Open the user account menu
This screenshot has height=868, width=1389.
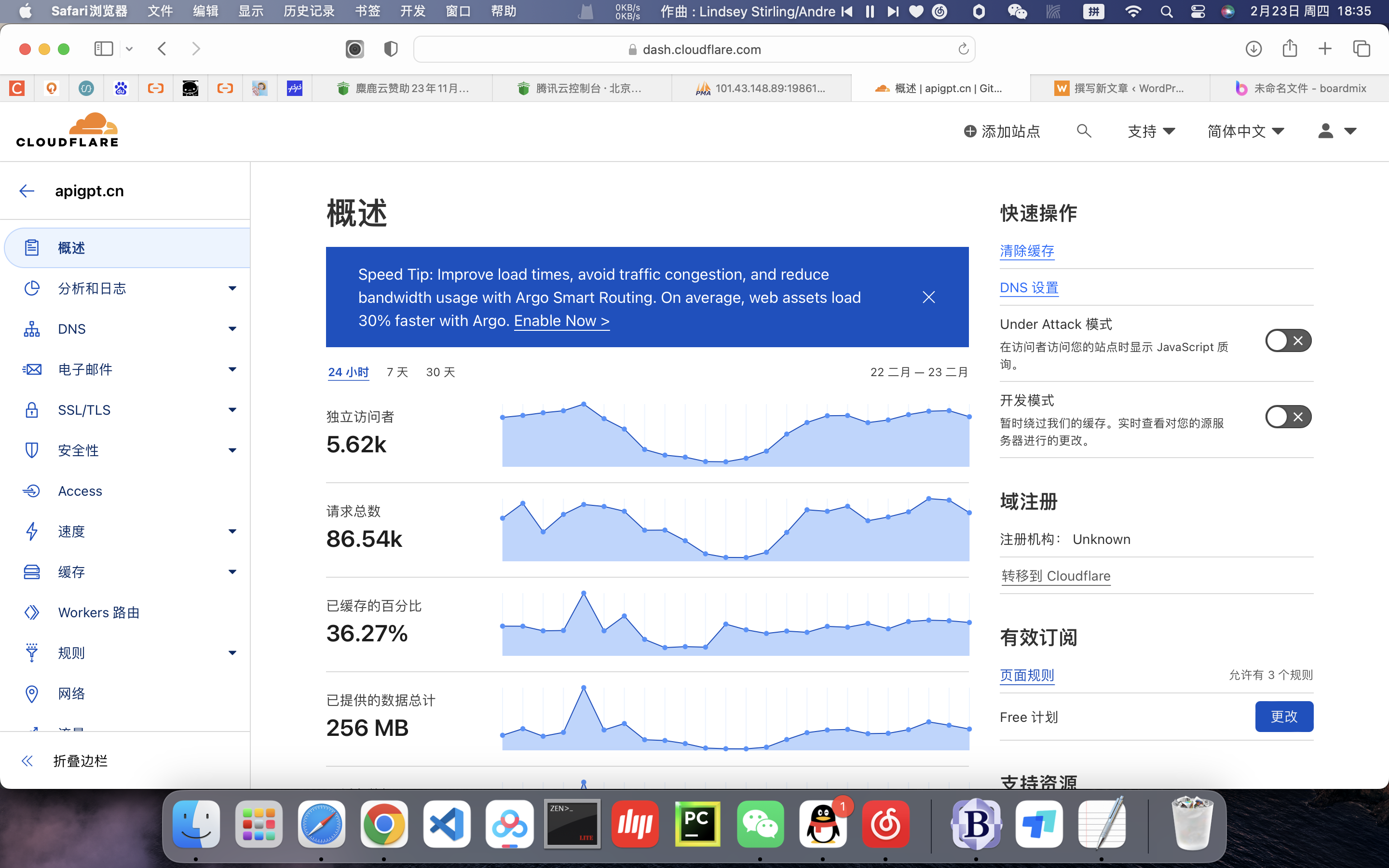point(1336,132)
